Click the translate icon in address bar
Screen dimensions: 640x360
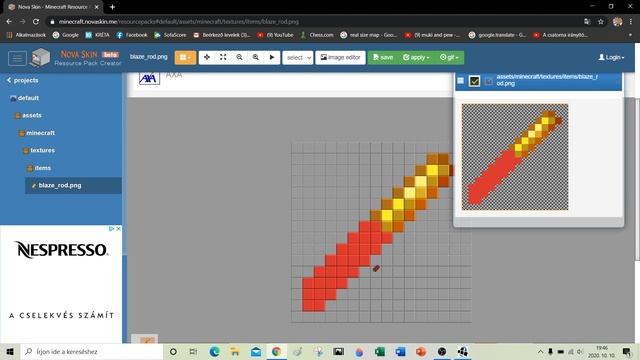[587, 22]
